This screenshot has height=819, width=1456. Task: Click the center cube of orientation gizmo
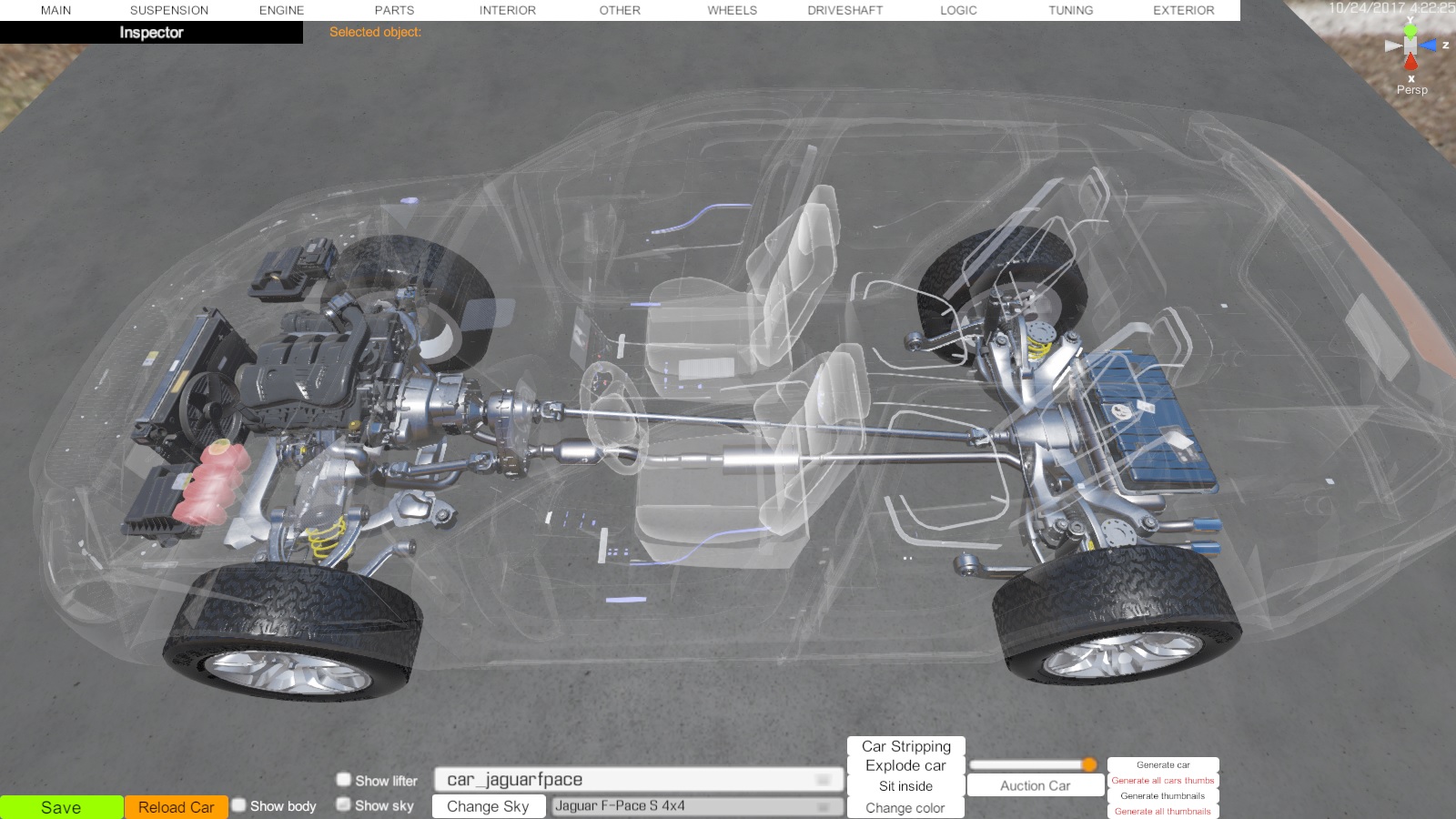(1410, 45)
